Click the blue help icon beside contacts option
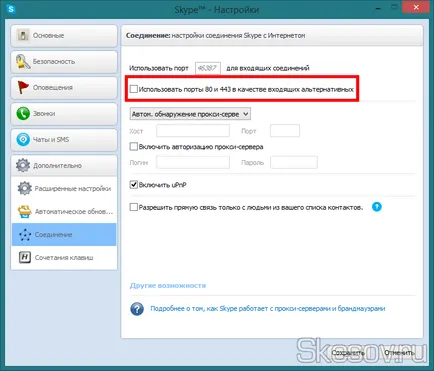434x371 pixels. click(376, 207)
